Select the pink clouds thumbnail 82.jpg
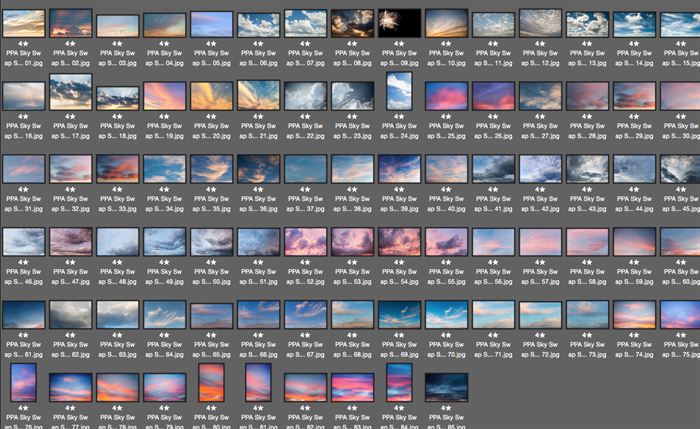The image size is (700, 429). (305, 387)
